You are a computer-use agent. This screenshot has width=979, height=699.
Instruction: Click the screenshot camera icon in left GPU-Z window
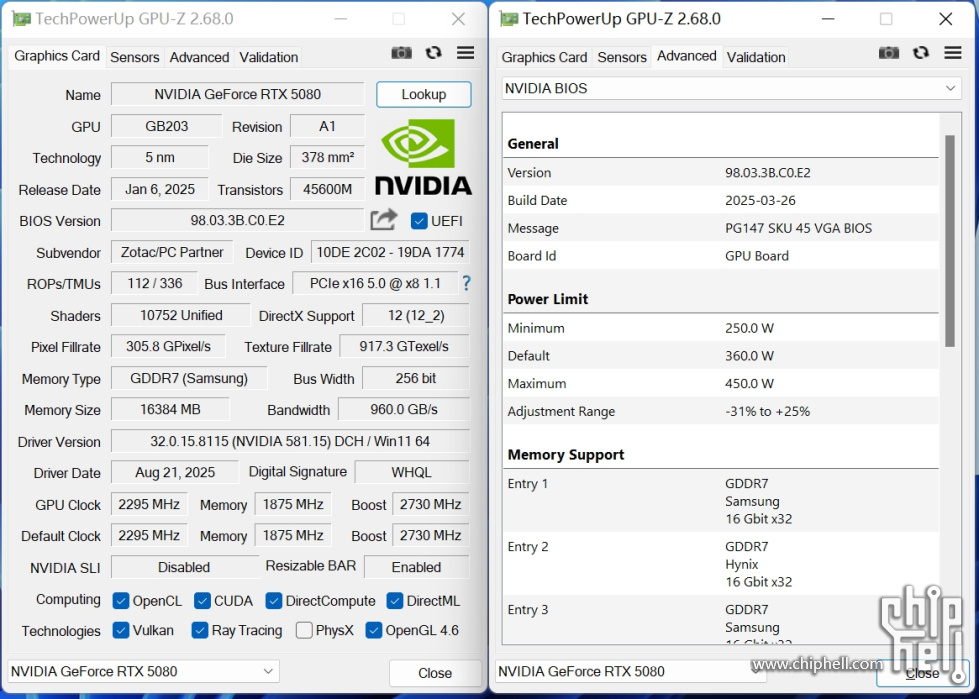pos(401,53)
